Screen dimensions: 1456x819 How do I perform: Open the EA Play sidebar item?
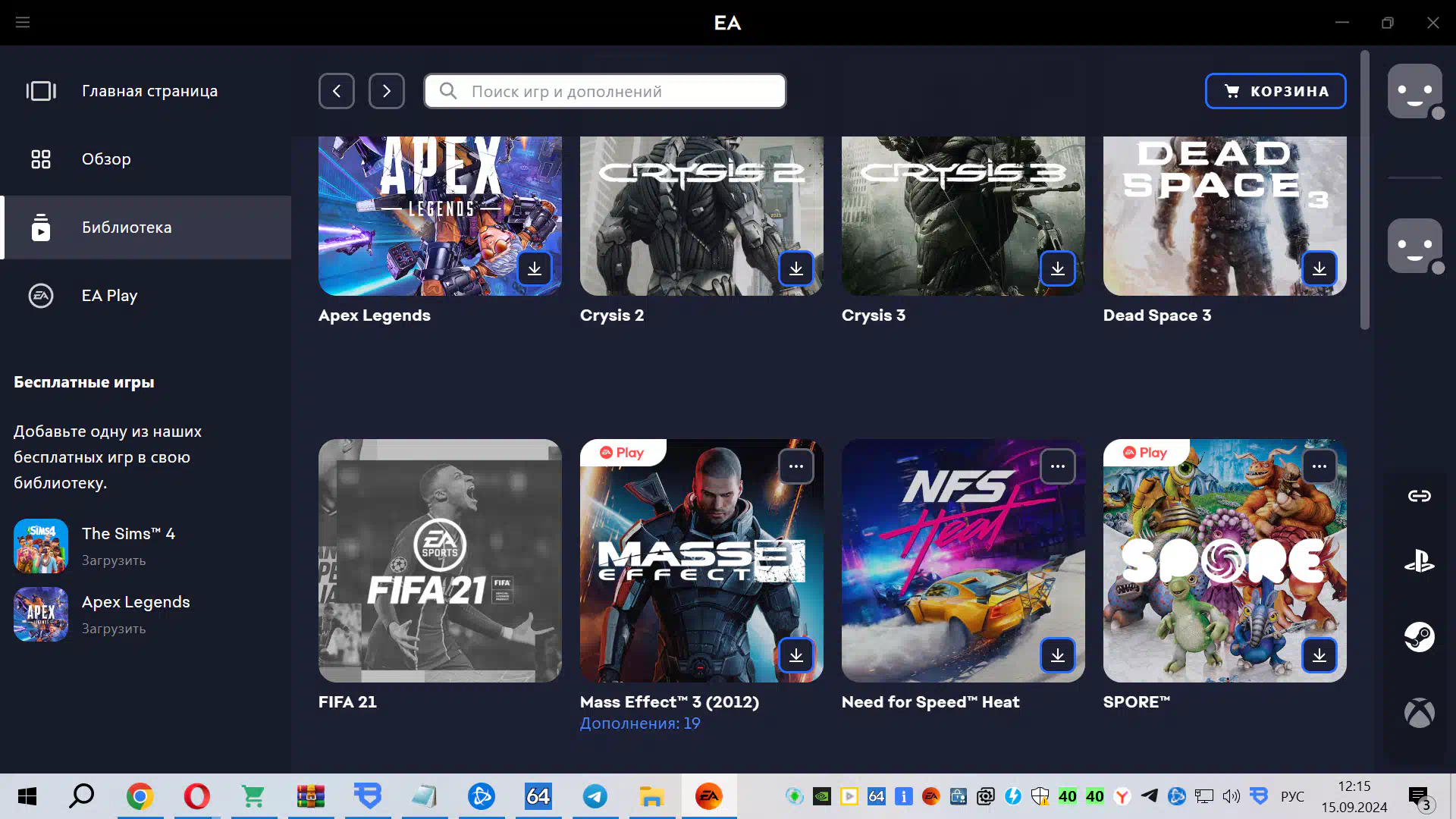(x=109, y=296)
